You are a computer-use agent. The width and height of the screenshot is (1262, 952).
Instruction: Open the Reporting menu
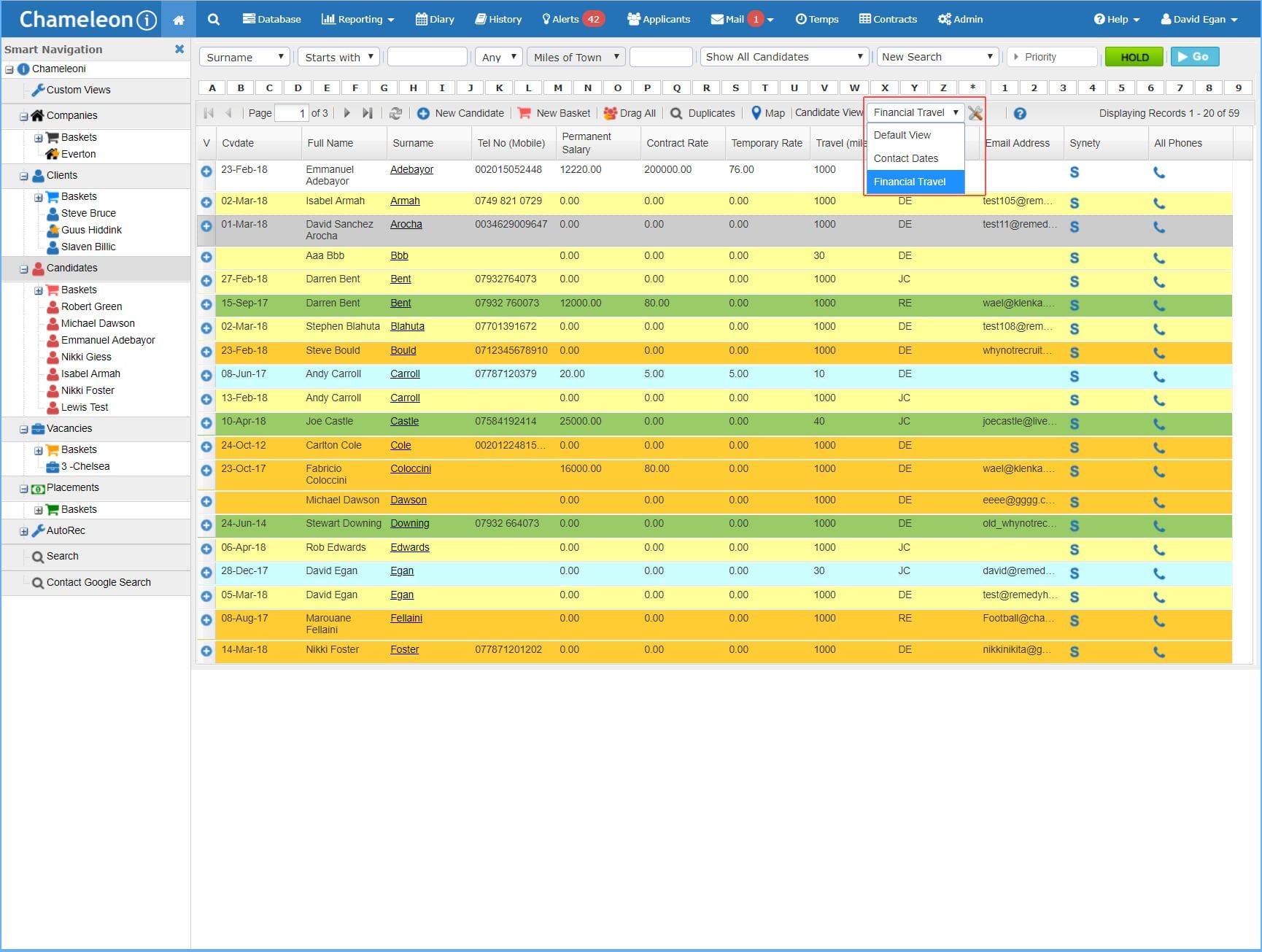click(357, 20)
